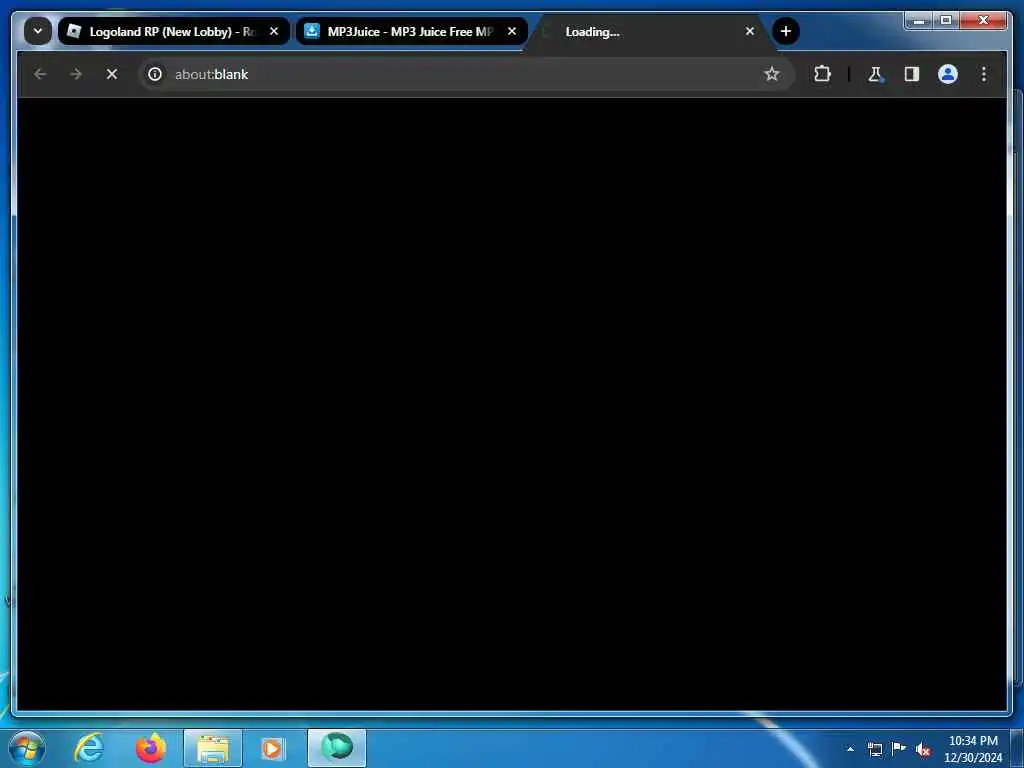Open the Windows Start menu
This screenshot has height=768, width=1024.
click(27, 748)
